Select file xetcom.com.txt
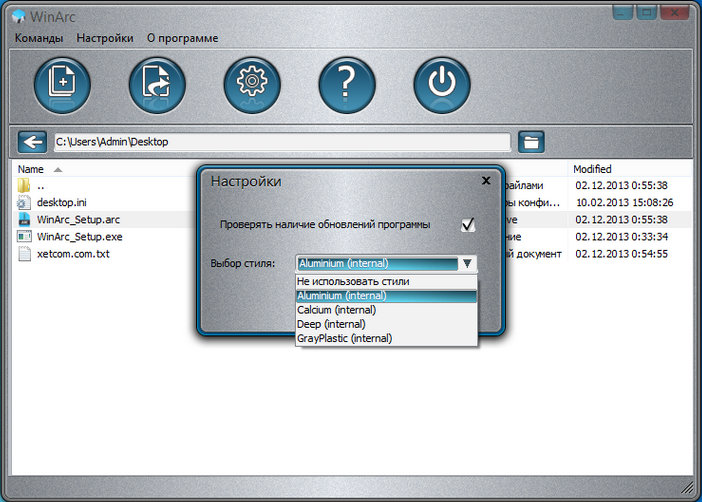The image size is (702, 502). [73, 254]
